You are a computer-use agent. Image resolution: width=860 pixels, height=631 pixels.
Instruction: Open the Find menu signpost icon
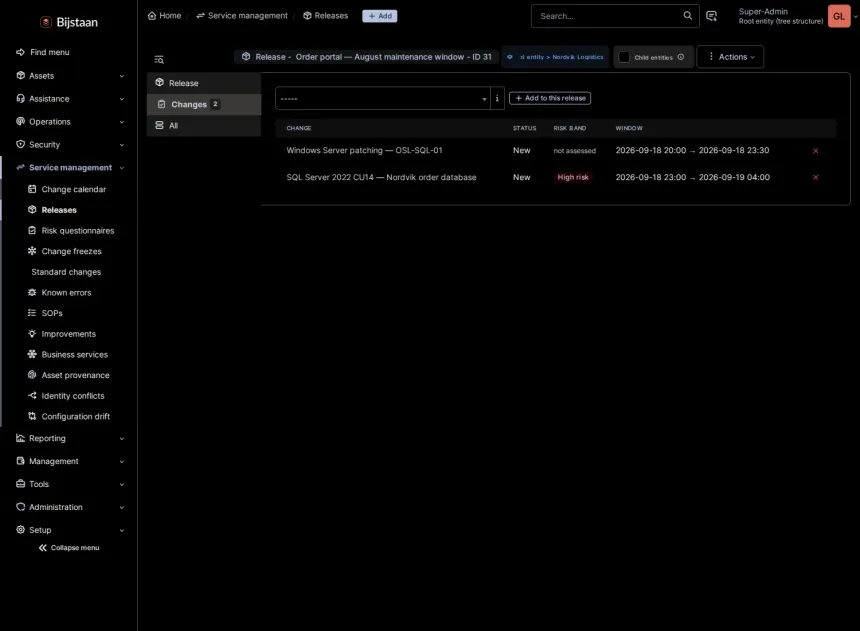click(20, 52)
